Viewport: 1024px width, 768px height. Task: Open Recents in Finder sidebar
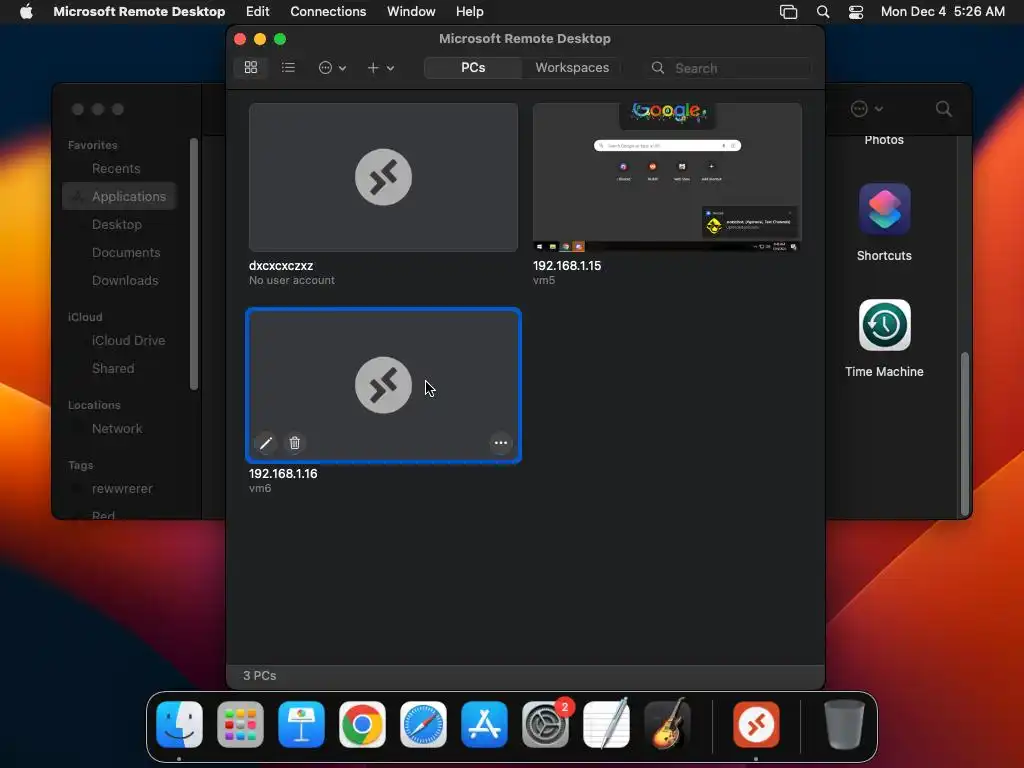tap(116, 168)
